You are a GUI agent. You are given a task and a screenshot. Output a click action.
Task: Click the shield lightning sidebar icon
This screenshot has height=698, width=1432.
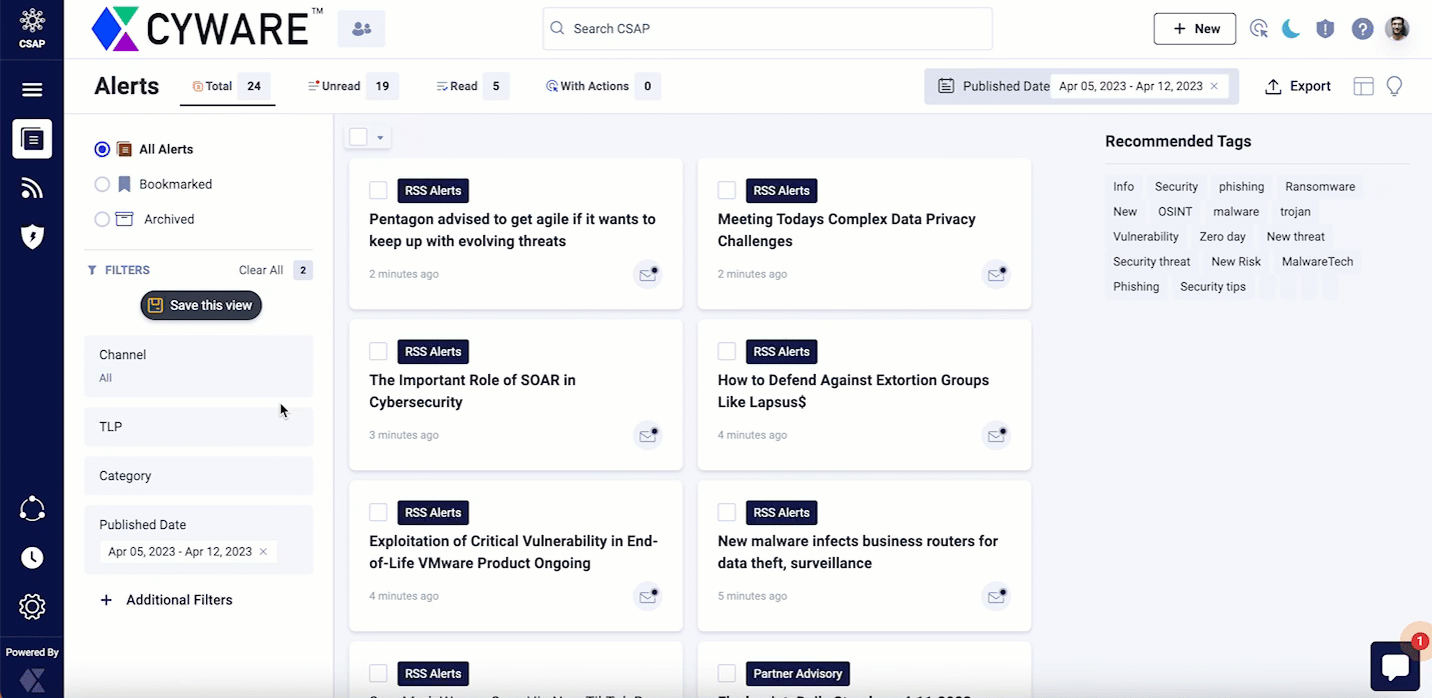[32, 237]
